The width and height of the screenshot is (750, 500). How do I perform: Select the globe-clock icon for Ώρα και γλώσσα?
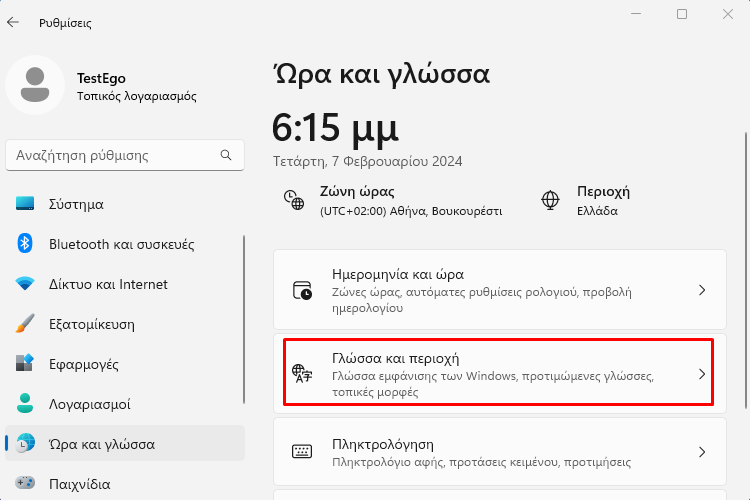[x=25, y=443]
